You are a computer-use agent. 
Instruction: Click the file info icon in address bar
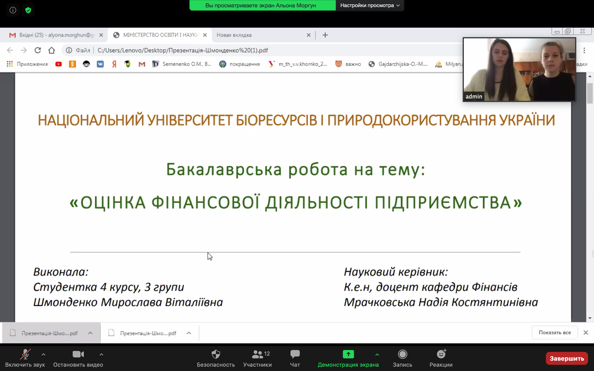point(69,50)
